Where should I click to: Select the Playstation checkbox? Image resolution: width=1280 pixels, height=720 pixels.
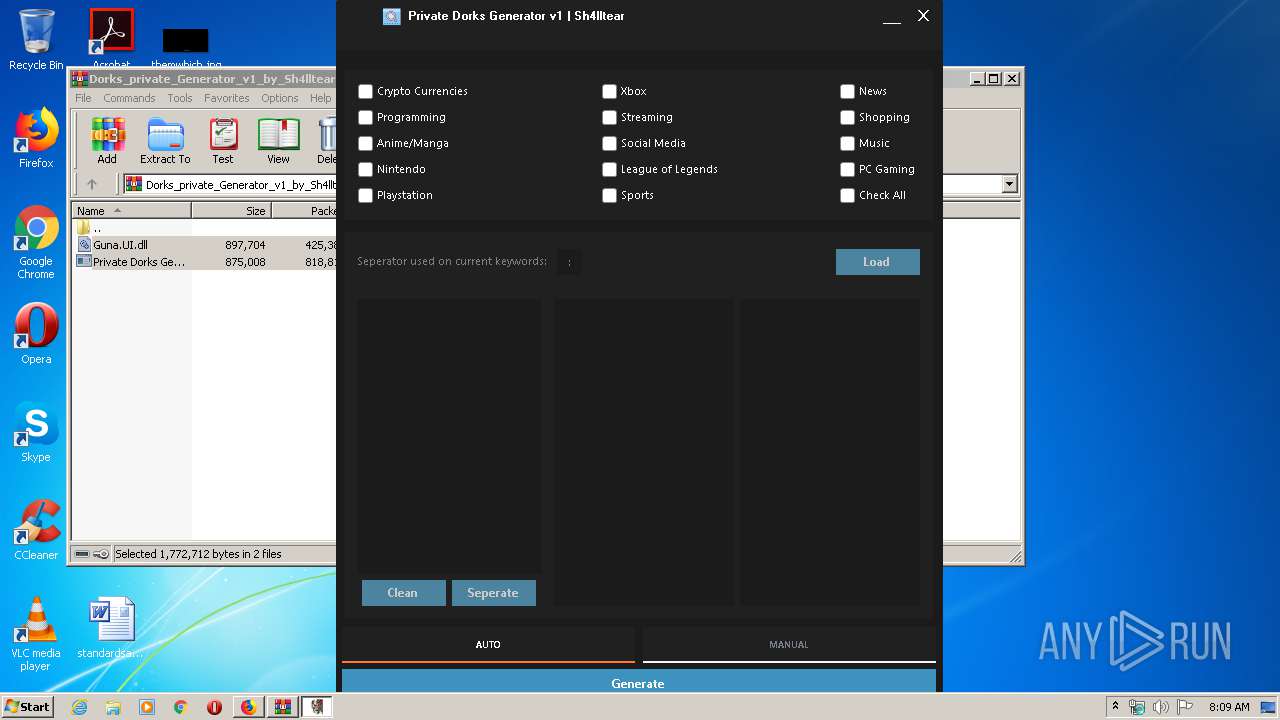point(366,195)
